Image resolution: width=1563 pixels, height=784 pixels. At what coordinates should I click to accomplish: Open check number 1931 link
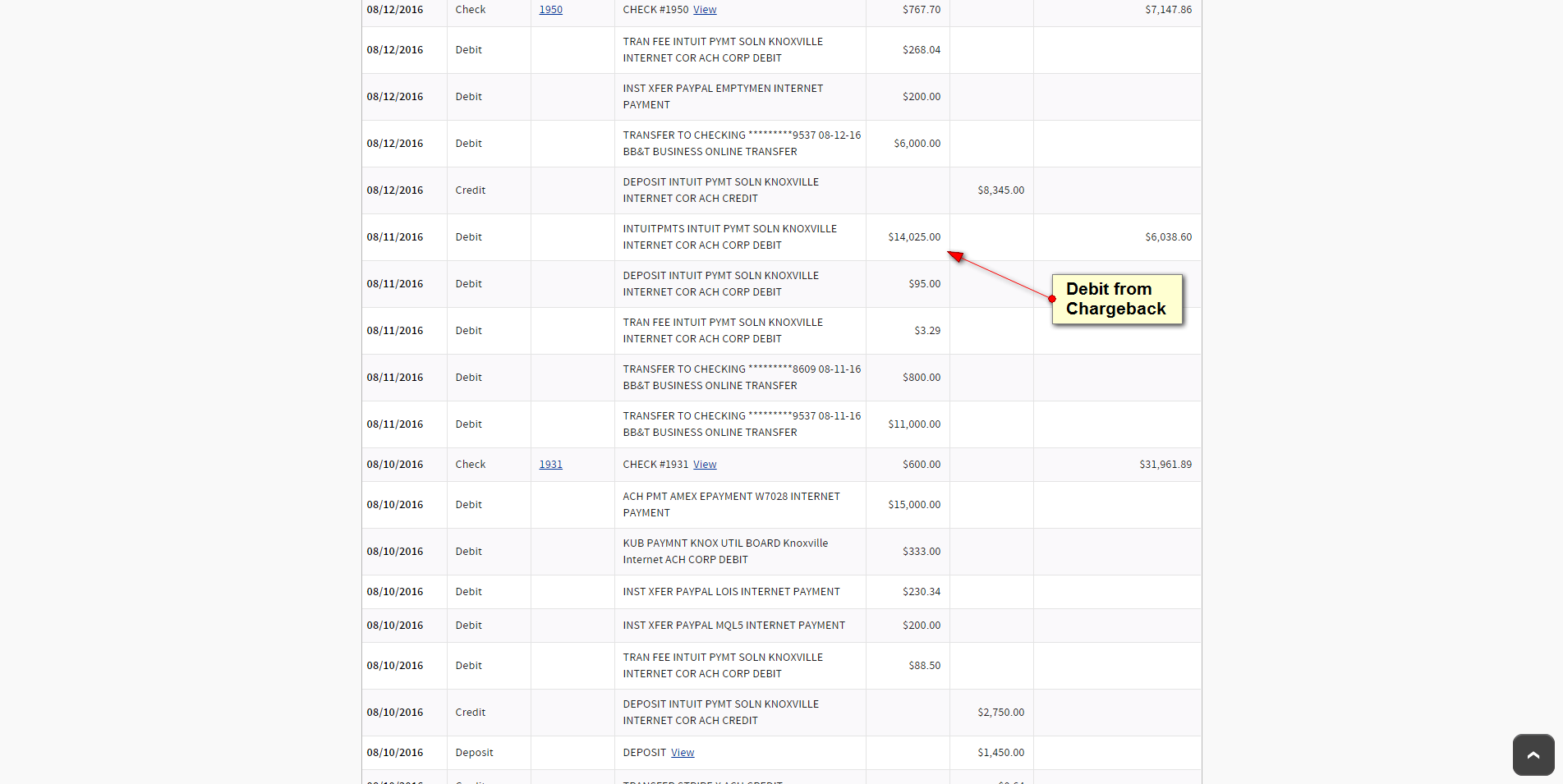tap(550, 465)
